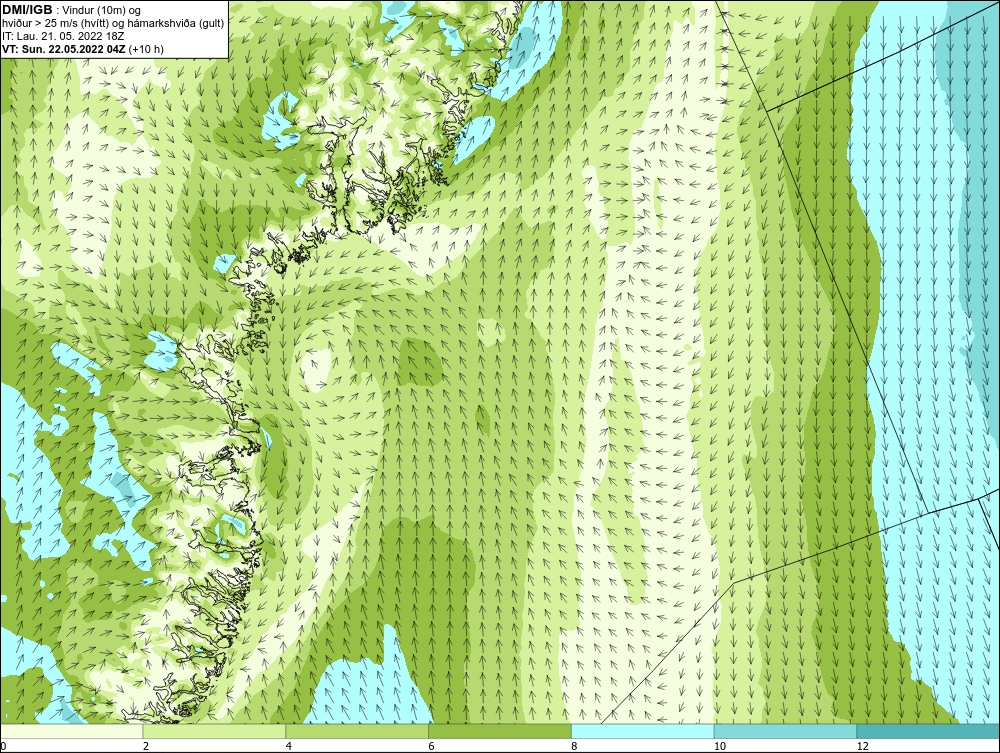Image resolution: width=1000 pixels, height=753 pixels.
Task: Click the legend label '10'
Action: (x=720, y=746)
